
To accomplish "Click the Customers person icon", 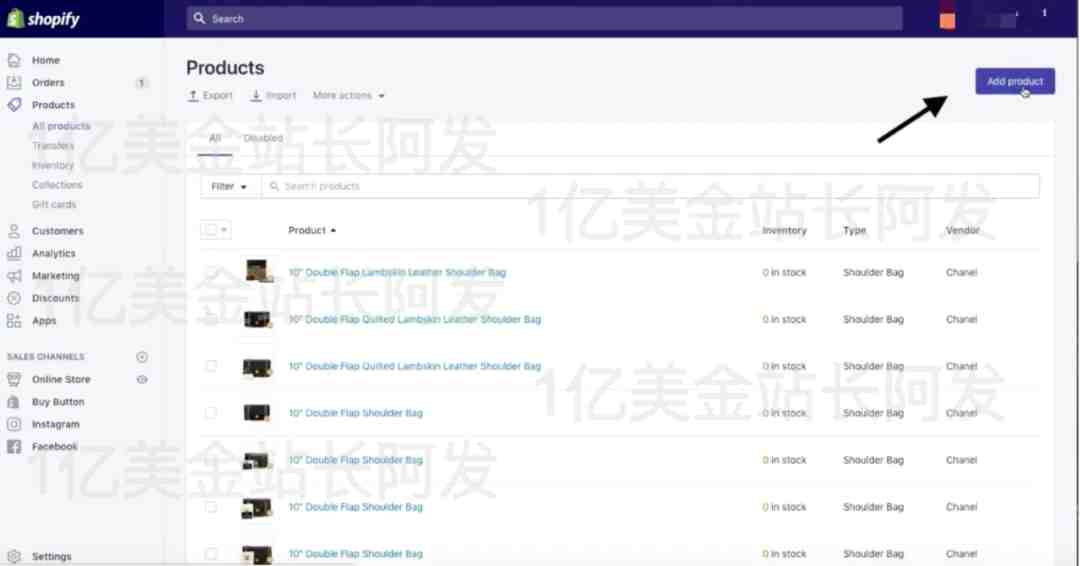I will click(14, 231).
